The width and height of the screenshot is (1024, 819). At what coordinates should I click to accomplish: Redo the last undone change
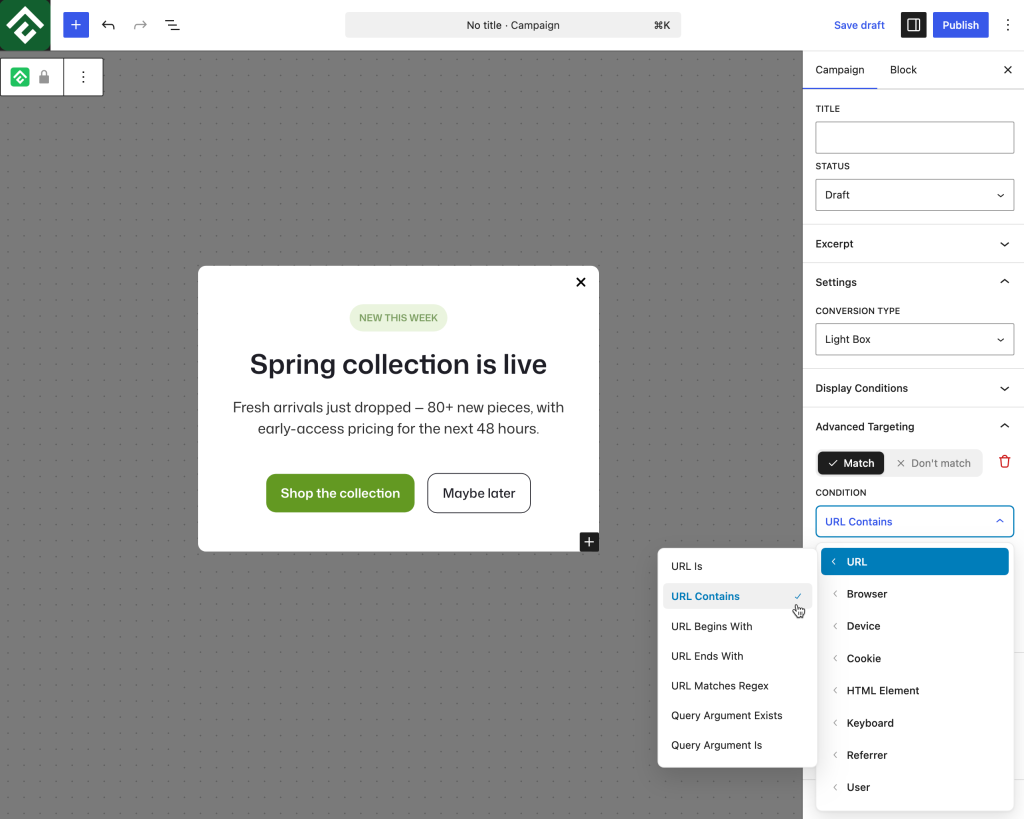[140, 25]
